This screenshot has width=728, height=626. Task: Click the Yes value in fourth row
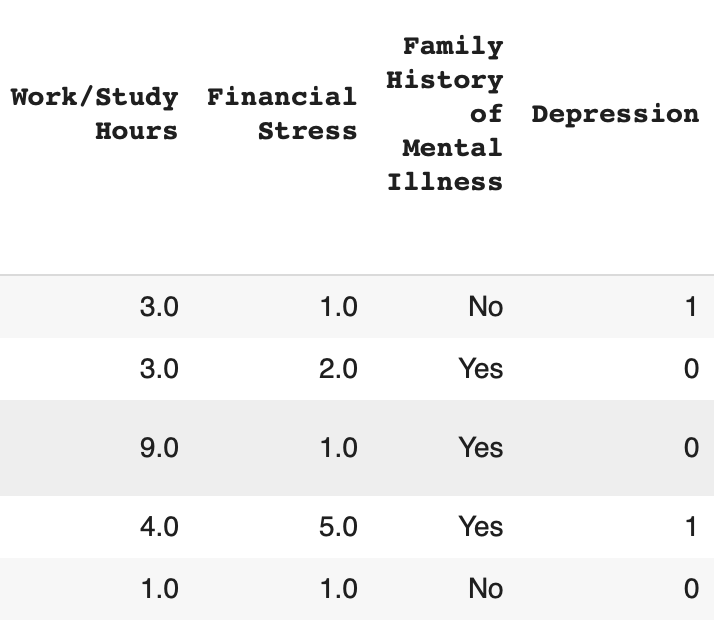click(x=481, y=527)
